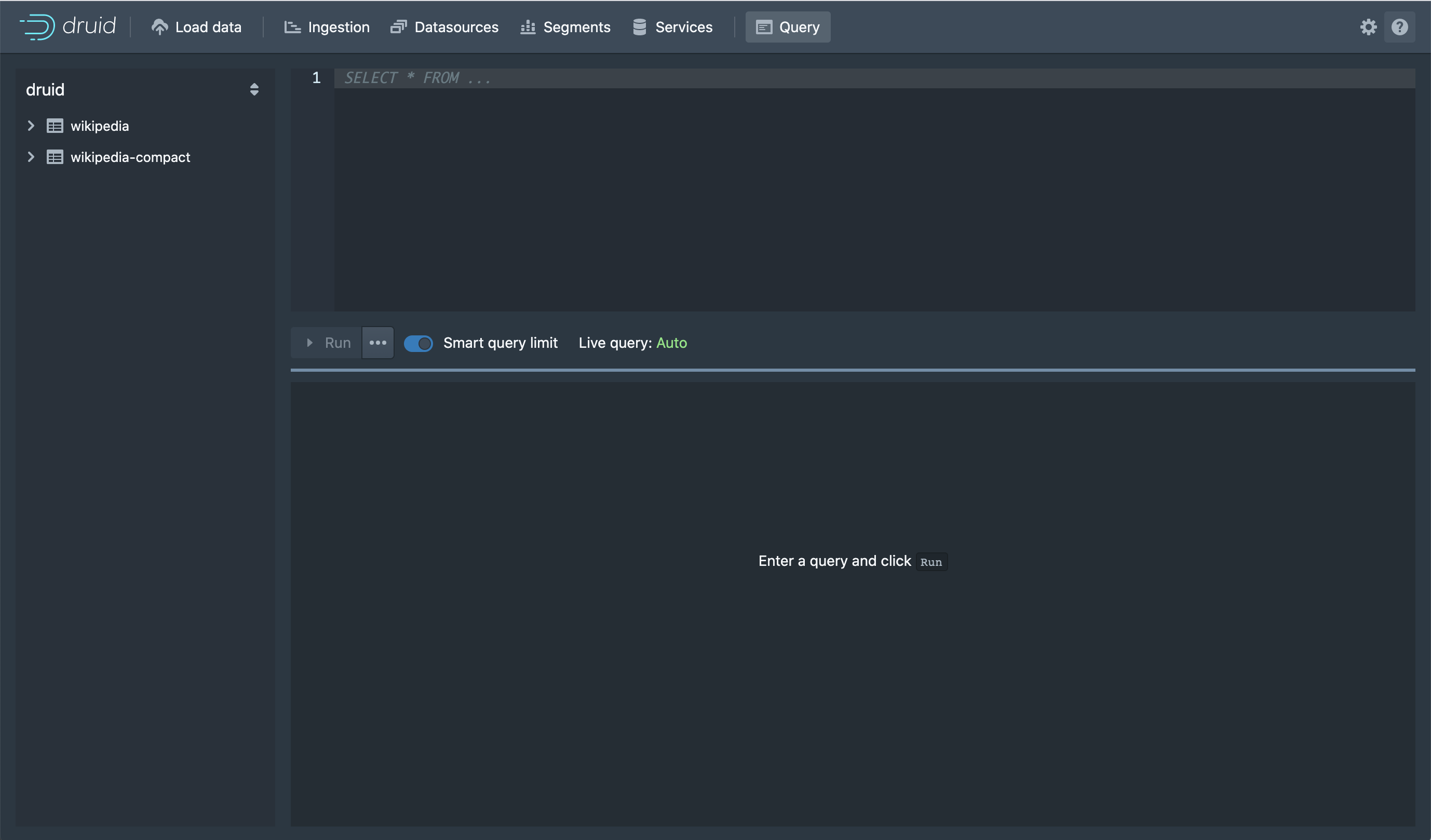
Task: Click the wikipedia table icon
Action: click(x=55, y=126)
